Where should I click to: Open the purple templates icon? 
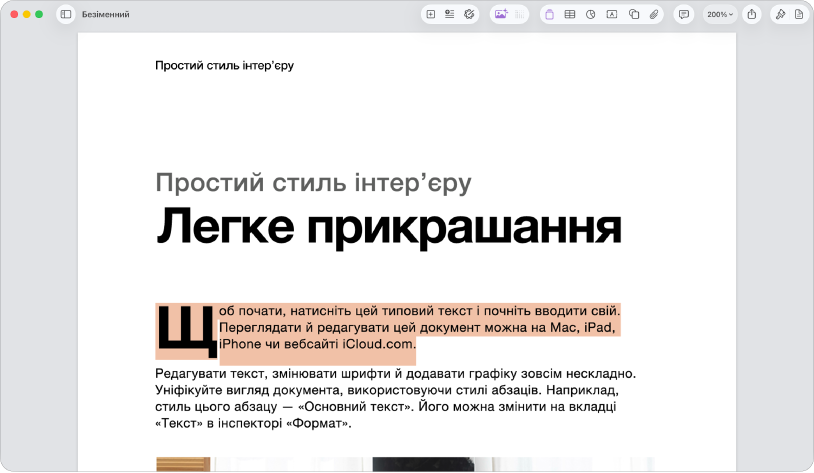click(549, 15)
